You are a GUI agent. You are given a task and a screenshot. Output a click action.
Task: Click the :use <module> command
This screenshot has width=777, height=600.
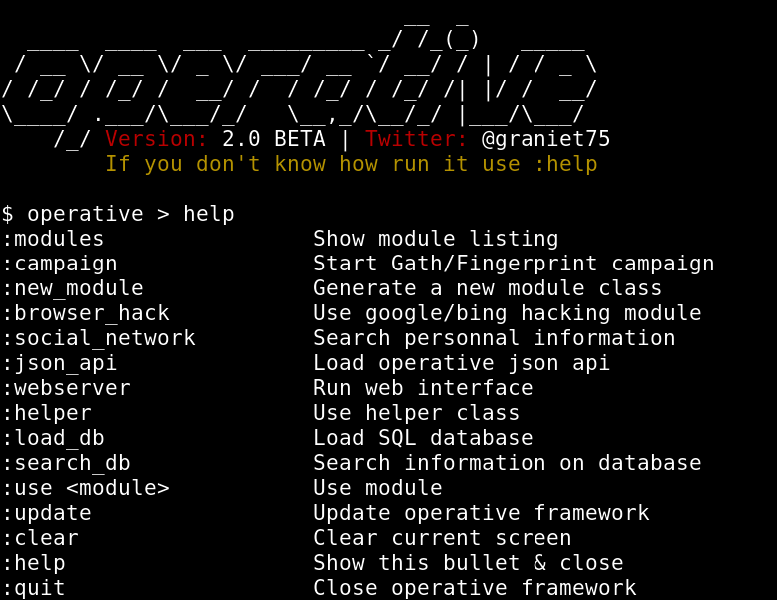(x=86, y=488)
